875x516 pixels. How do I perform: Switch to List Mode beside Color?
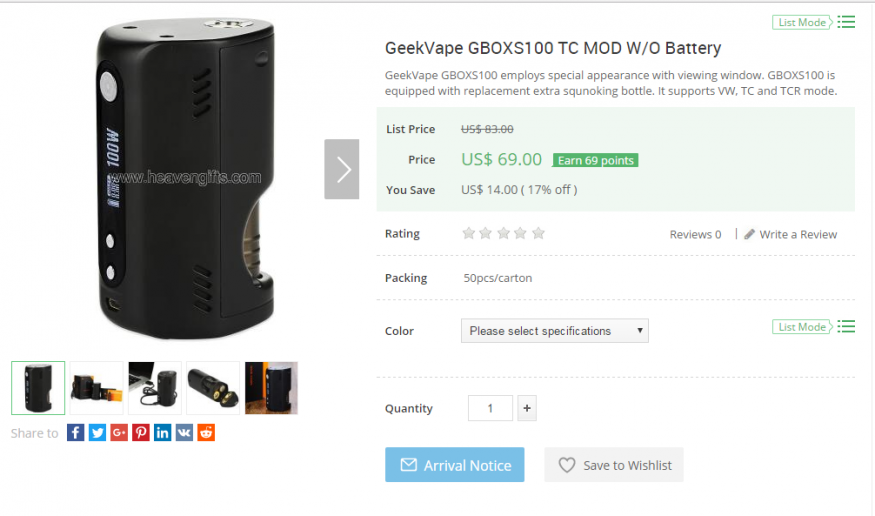(x=813, y=327)
